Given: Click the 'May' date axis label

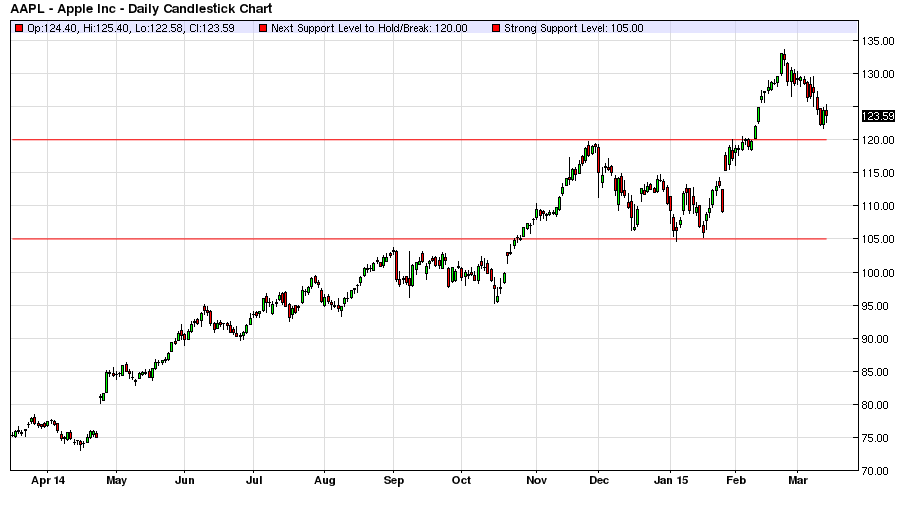Looking at the screenshot, I should pyautogui.click(x=117, y=481).
